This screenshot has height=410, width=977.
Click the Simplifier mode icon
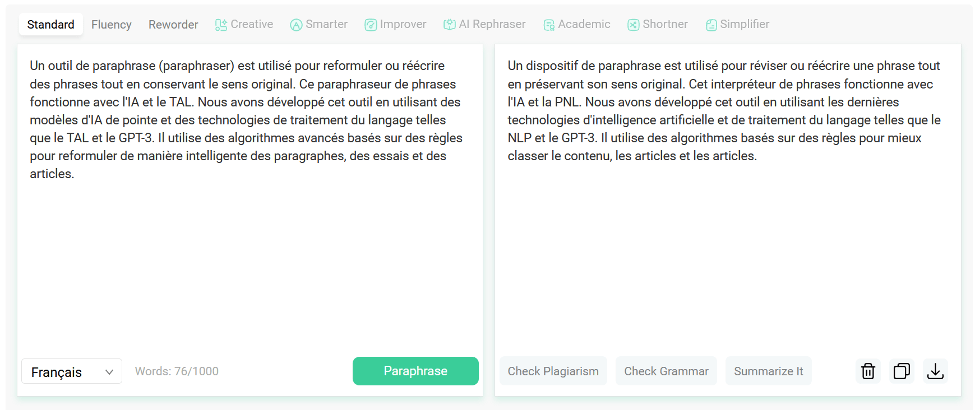(x=711, y=25)
